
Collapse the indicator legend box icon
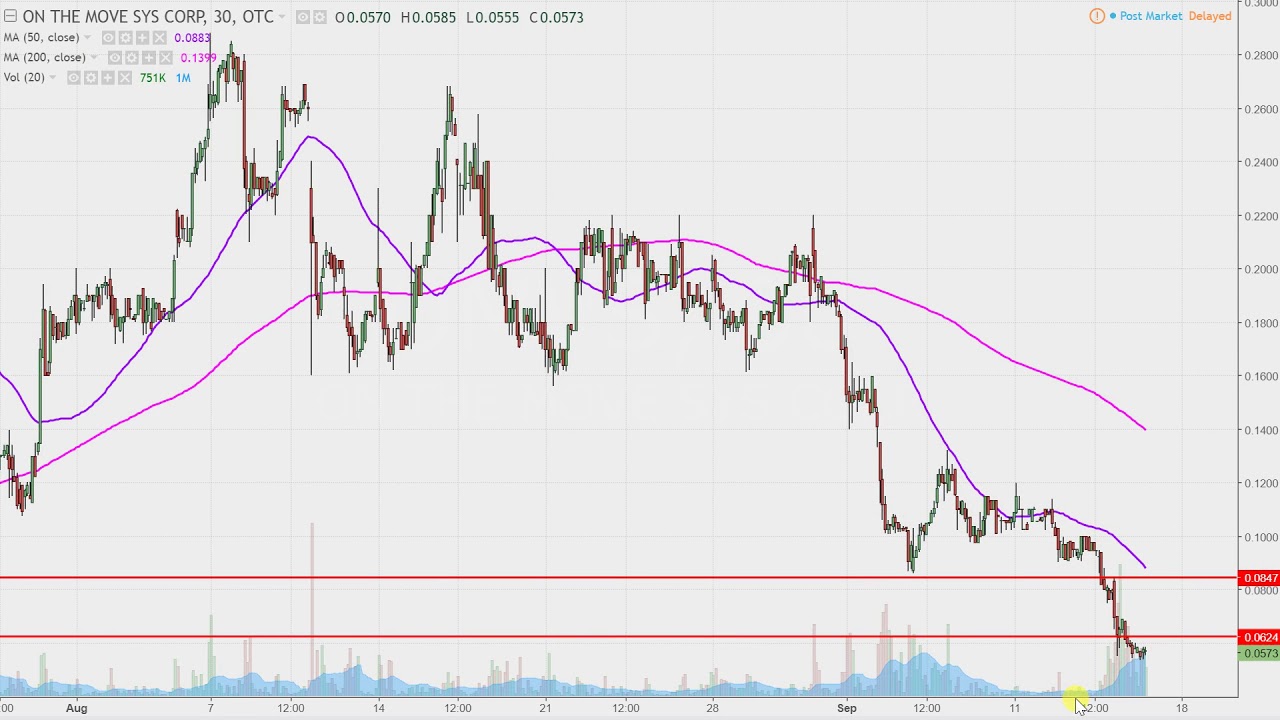point(10,16)
